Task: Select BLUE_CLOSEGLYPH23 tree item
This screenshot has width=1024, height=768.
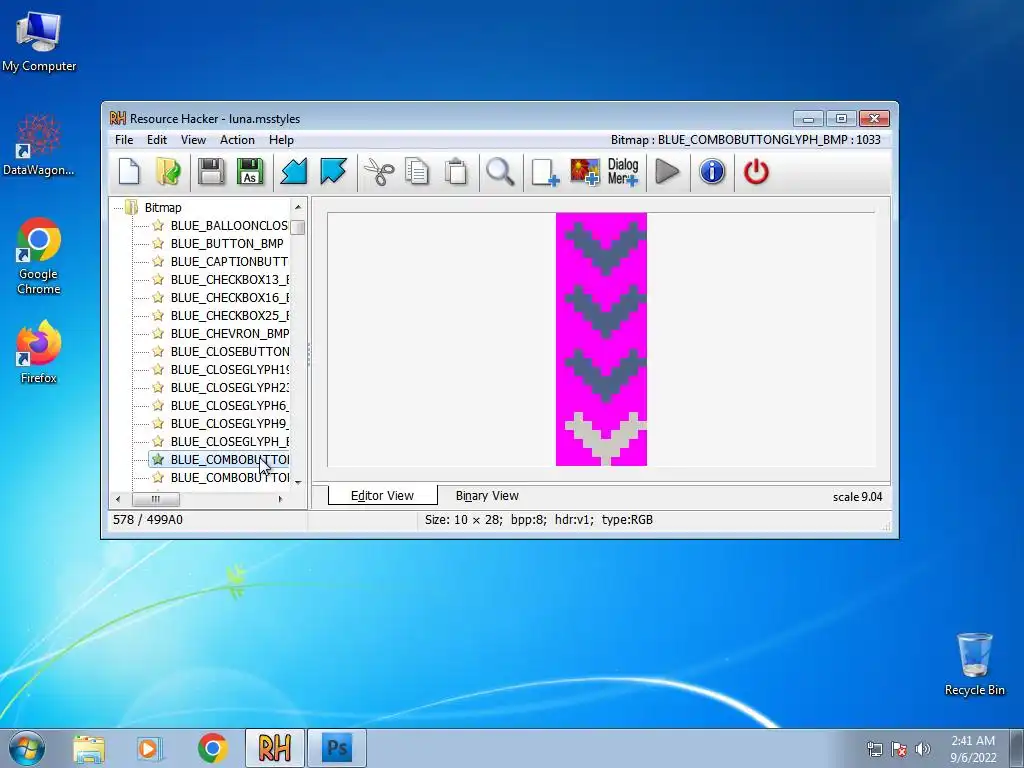Action: 229,387
